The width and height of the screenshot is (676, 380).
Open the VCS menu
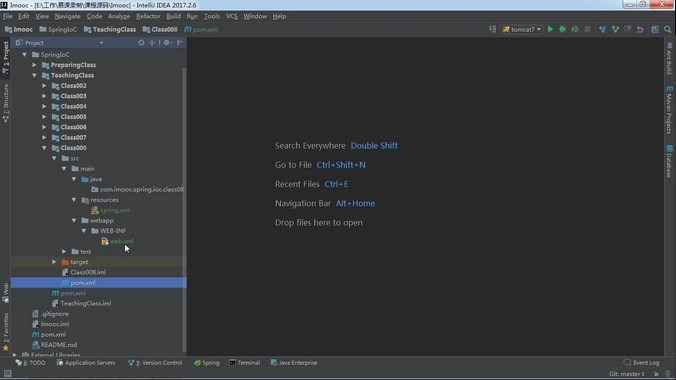[232, 16]
